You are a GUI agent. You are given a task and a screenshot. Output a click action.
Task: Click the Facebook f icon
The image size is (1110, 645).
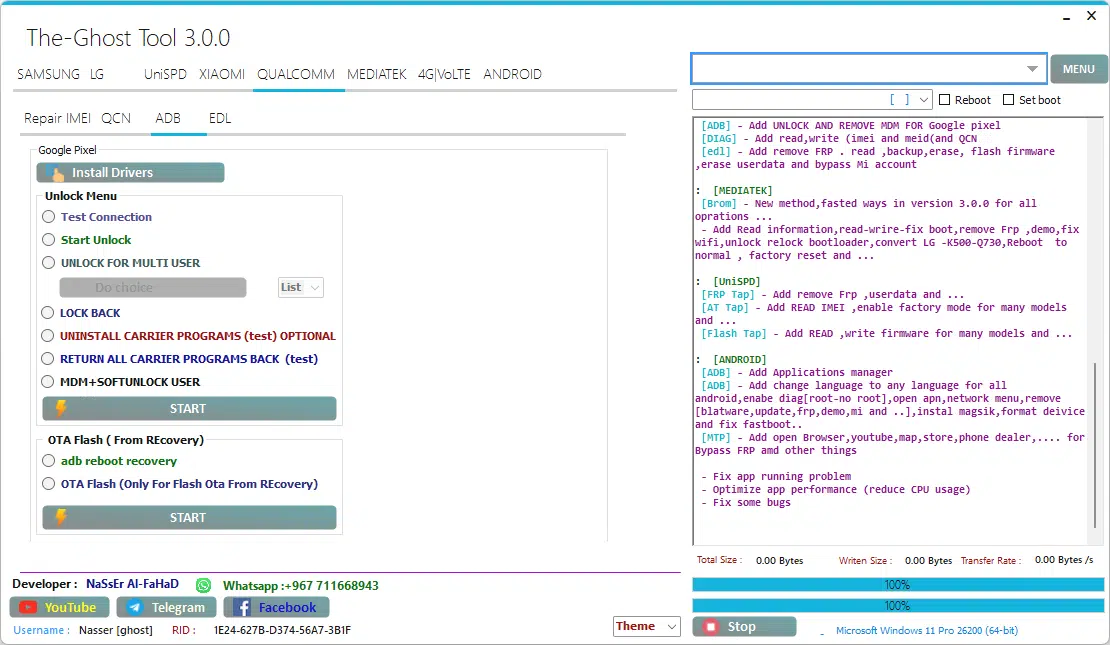242,607
